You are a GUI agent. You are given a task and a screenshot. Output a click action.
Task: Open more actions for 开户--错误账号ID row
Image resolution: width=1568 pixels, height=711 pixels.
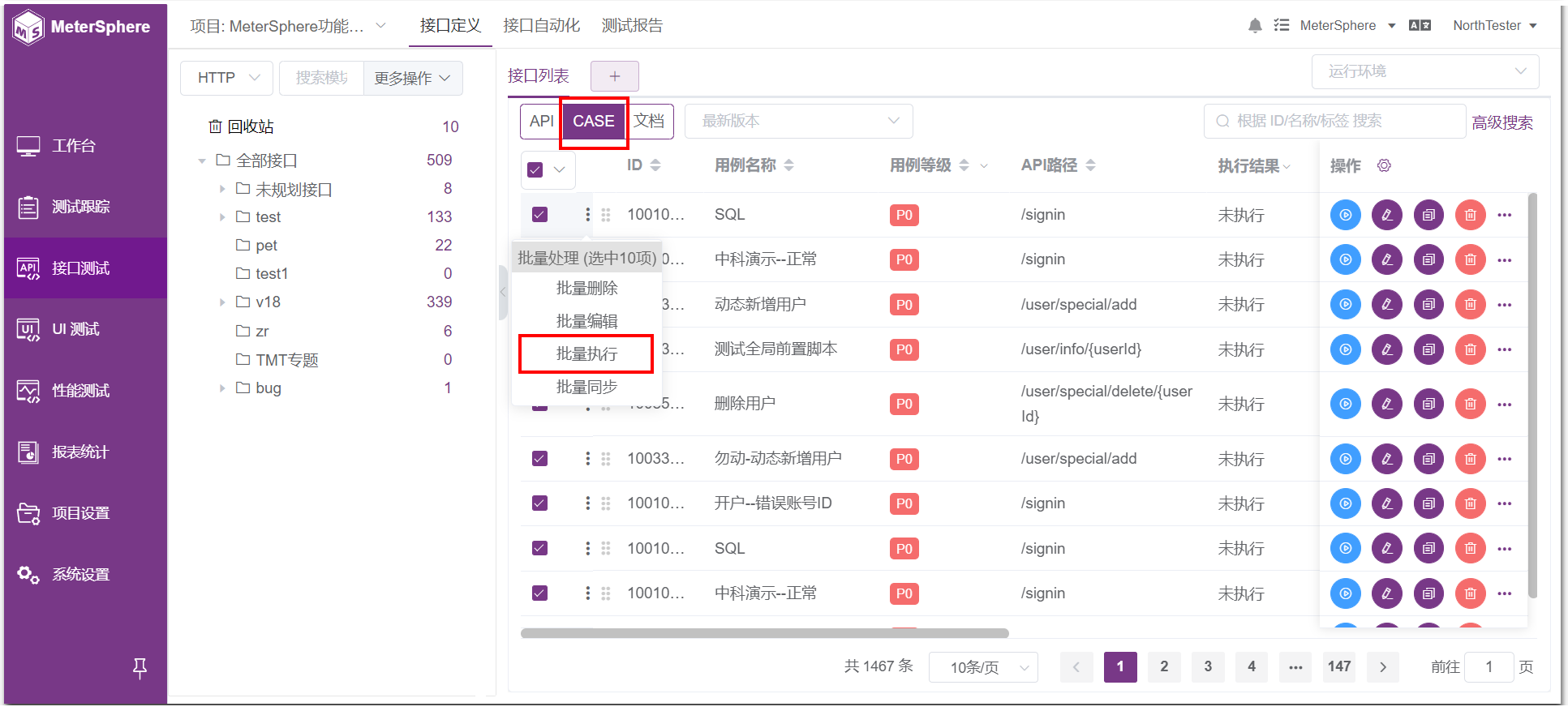[1505, 503]
